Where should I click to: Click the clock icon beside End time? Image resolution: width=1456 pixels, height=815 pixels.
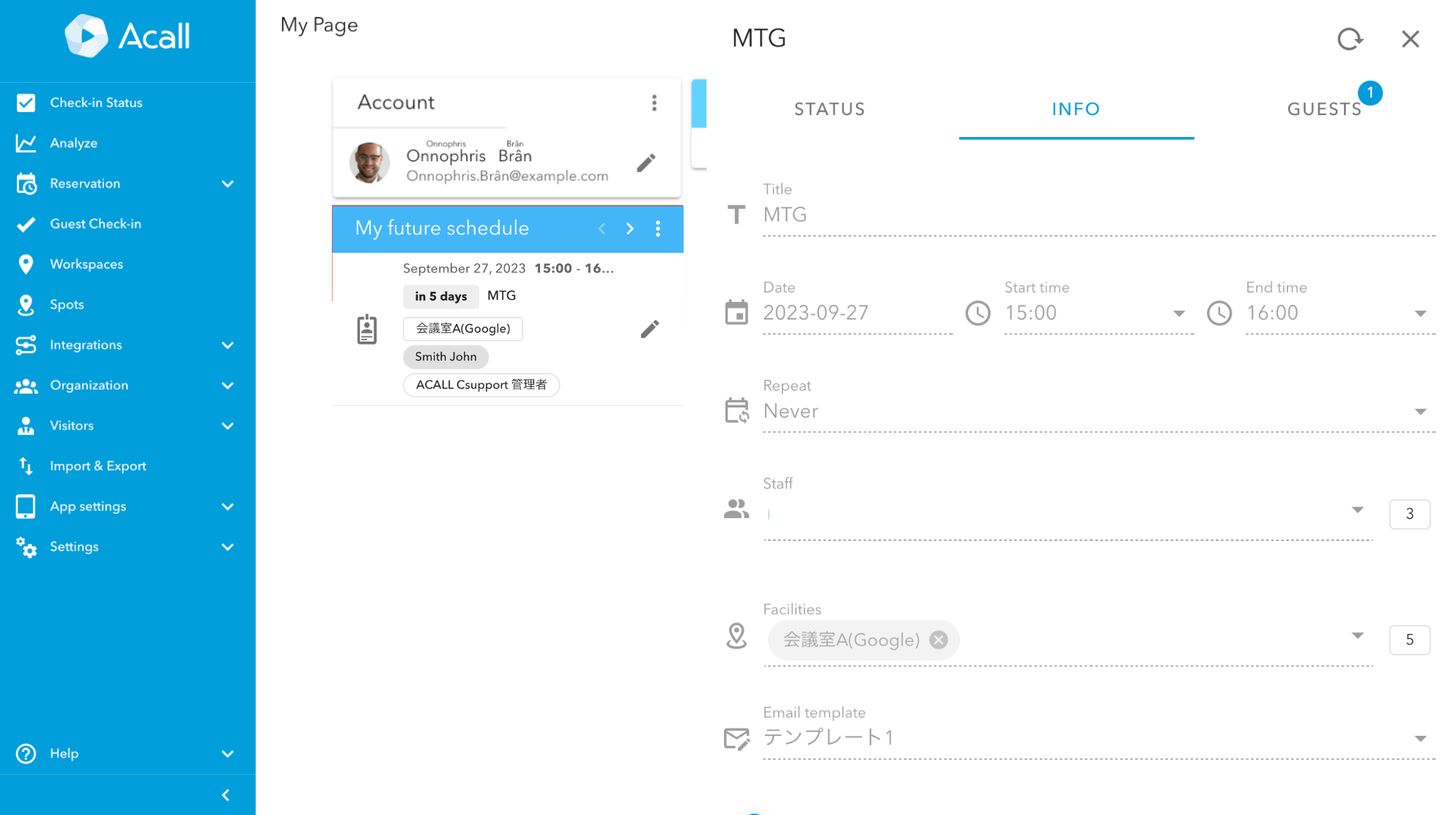coord(1219,314)
